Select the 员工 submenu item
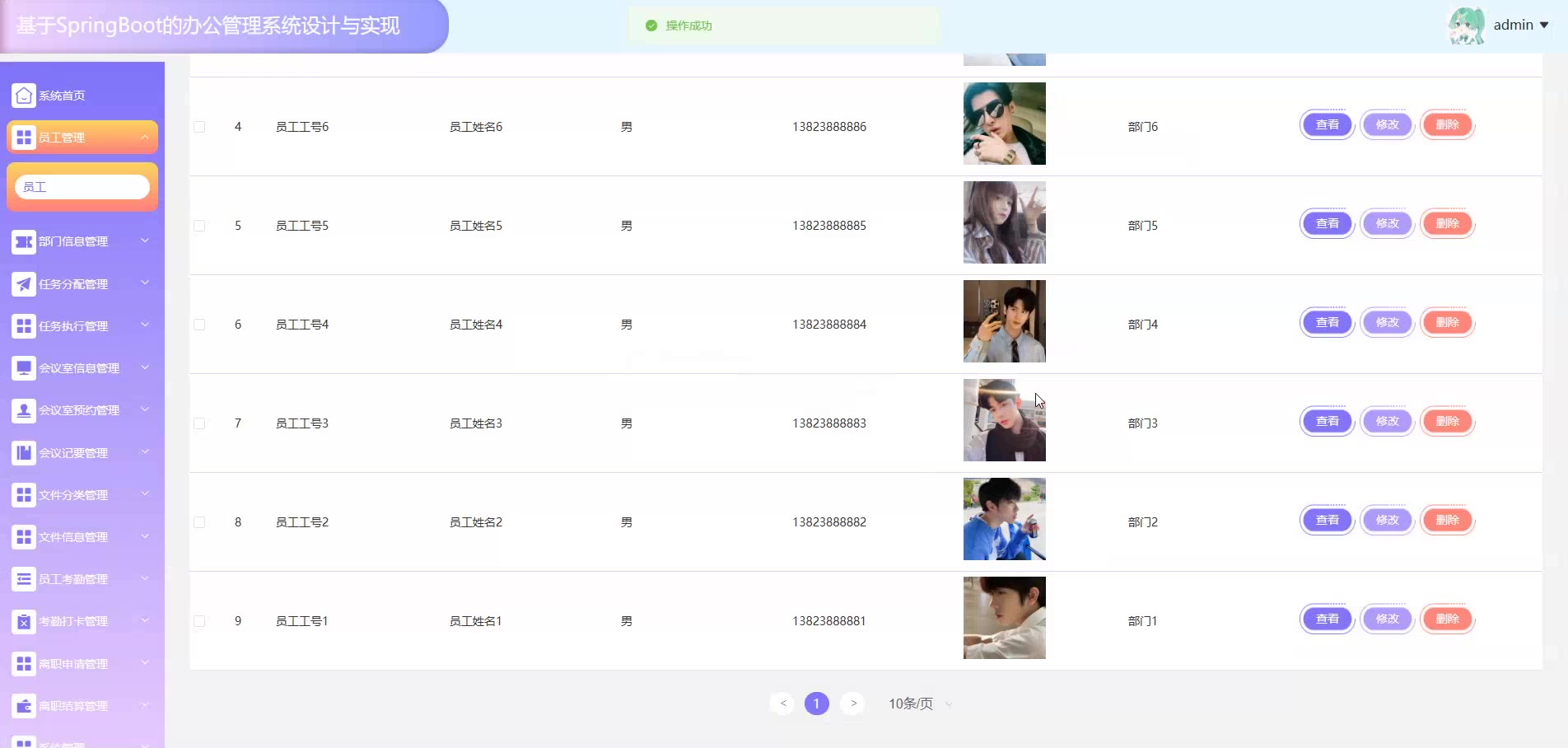This screenshot has width=1568, height=748. (x=82, y=187)
